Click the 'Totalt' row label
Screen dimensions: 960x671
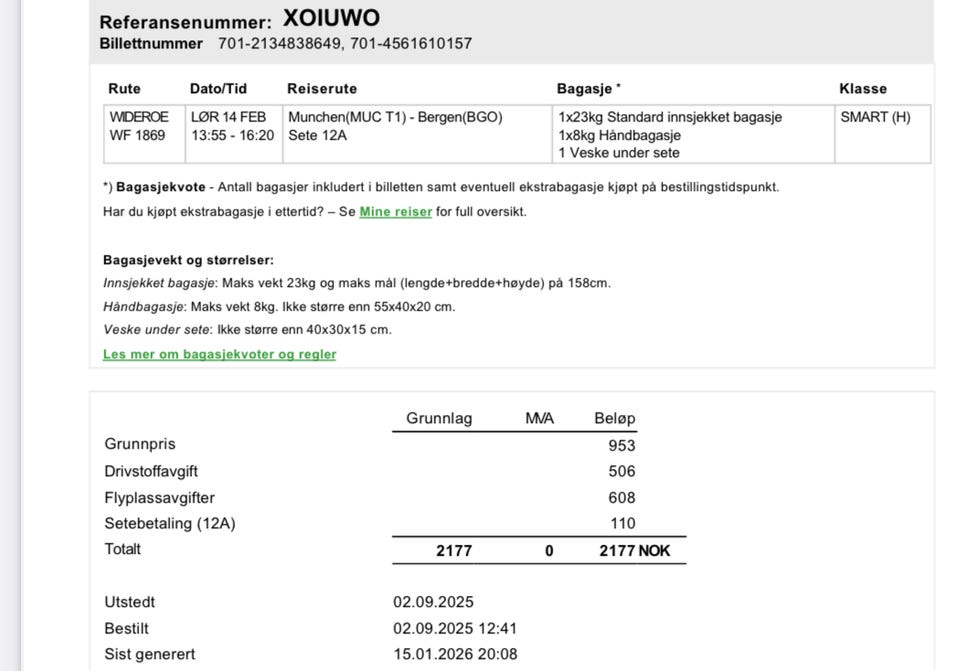(122, 549)
